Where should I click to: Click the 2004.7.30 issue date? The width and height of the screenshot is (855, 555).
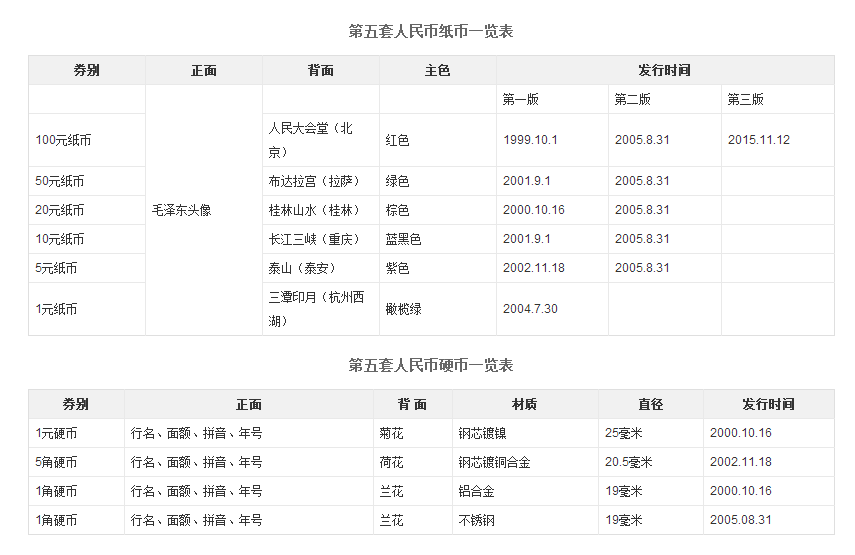(530, 309)
